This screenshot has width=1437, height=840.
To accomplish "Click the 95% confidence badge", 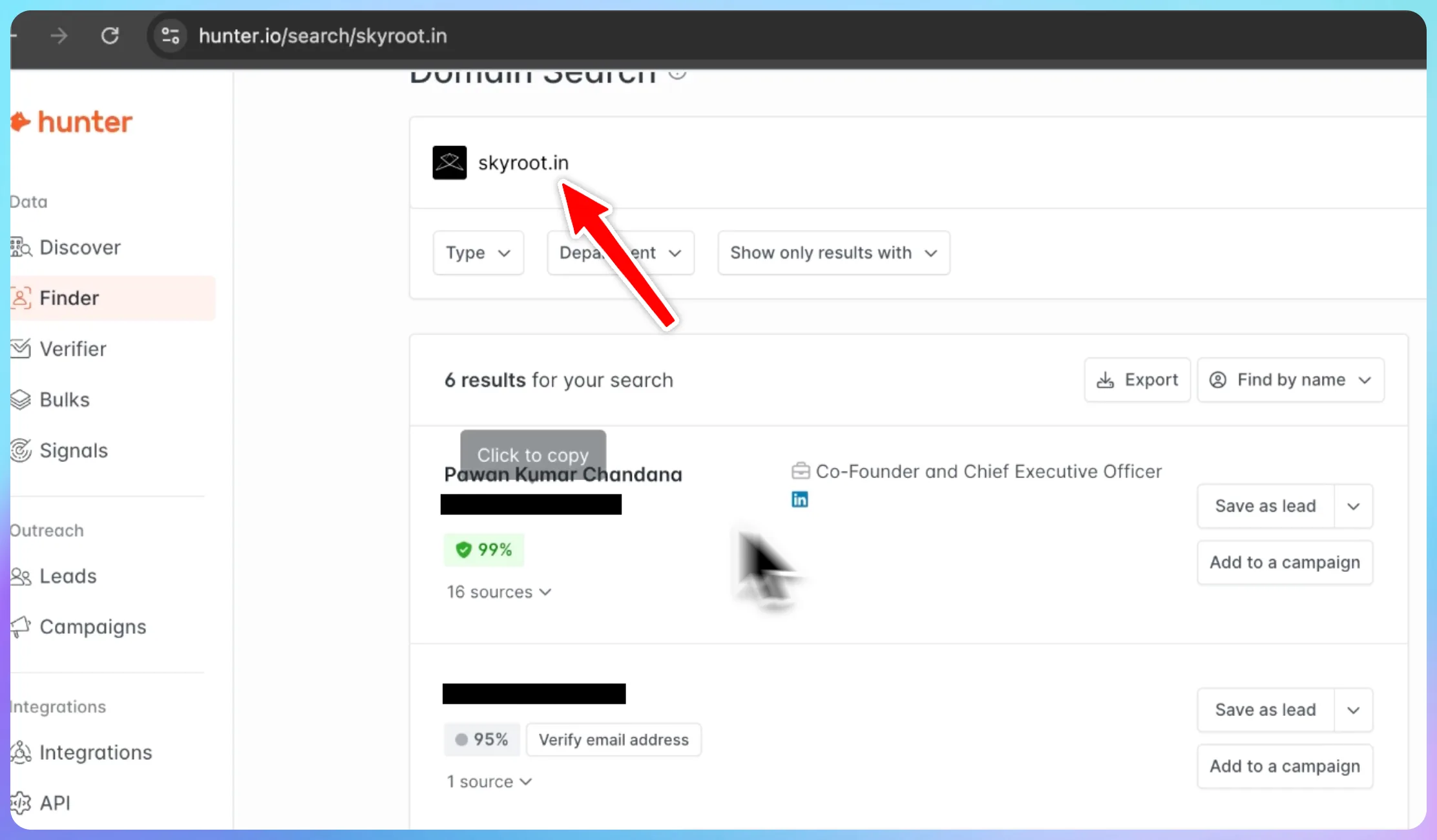I will (x=482, y=740).
